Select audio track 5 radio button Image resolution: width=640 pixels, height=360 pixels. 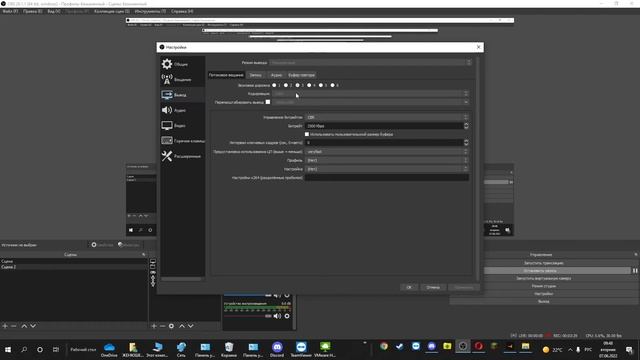(x=321, y=85)
